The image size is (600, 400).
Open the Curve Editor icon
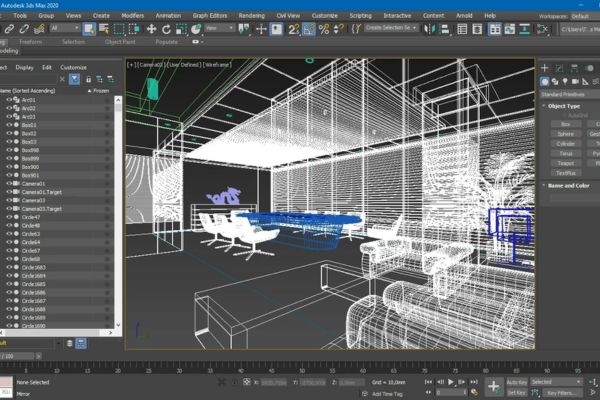click(510, 29)
